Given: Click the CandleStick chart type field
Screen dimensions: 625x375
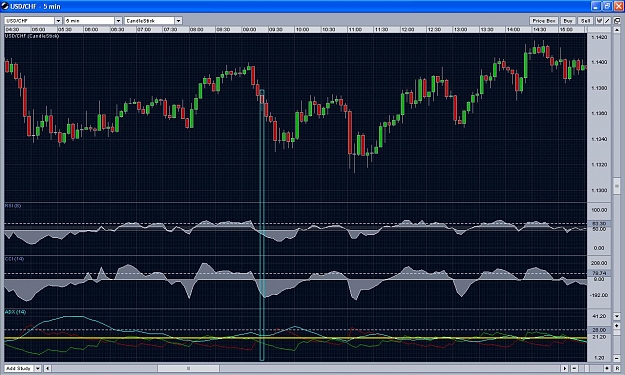Looking at the screenshot, I should [150, 21].
